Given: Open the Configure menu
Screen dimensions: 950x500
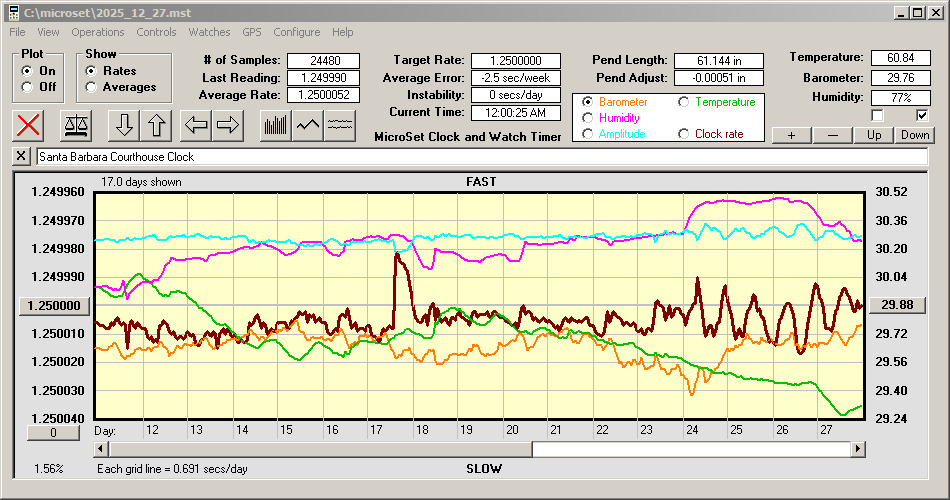Looking at the screenshot, I should (297, 32).
